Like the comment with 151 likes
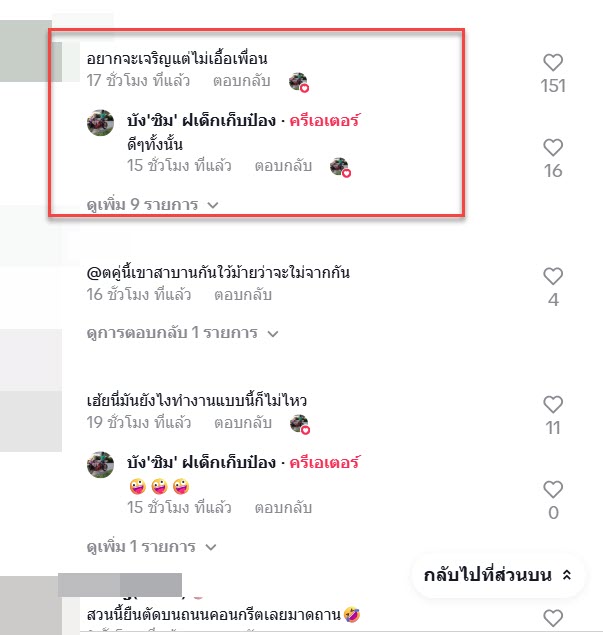Viewport: 603px width, 635px height. 553,62
